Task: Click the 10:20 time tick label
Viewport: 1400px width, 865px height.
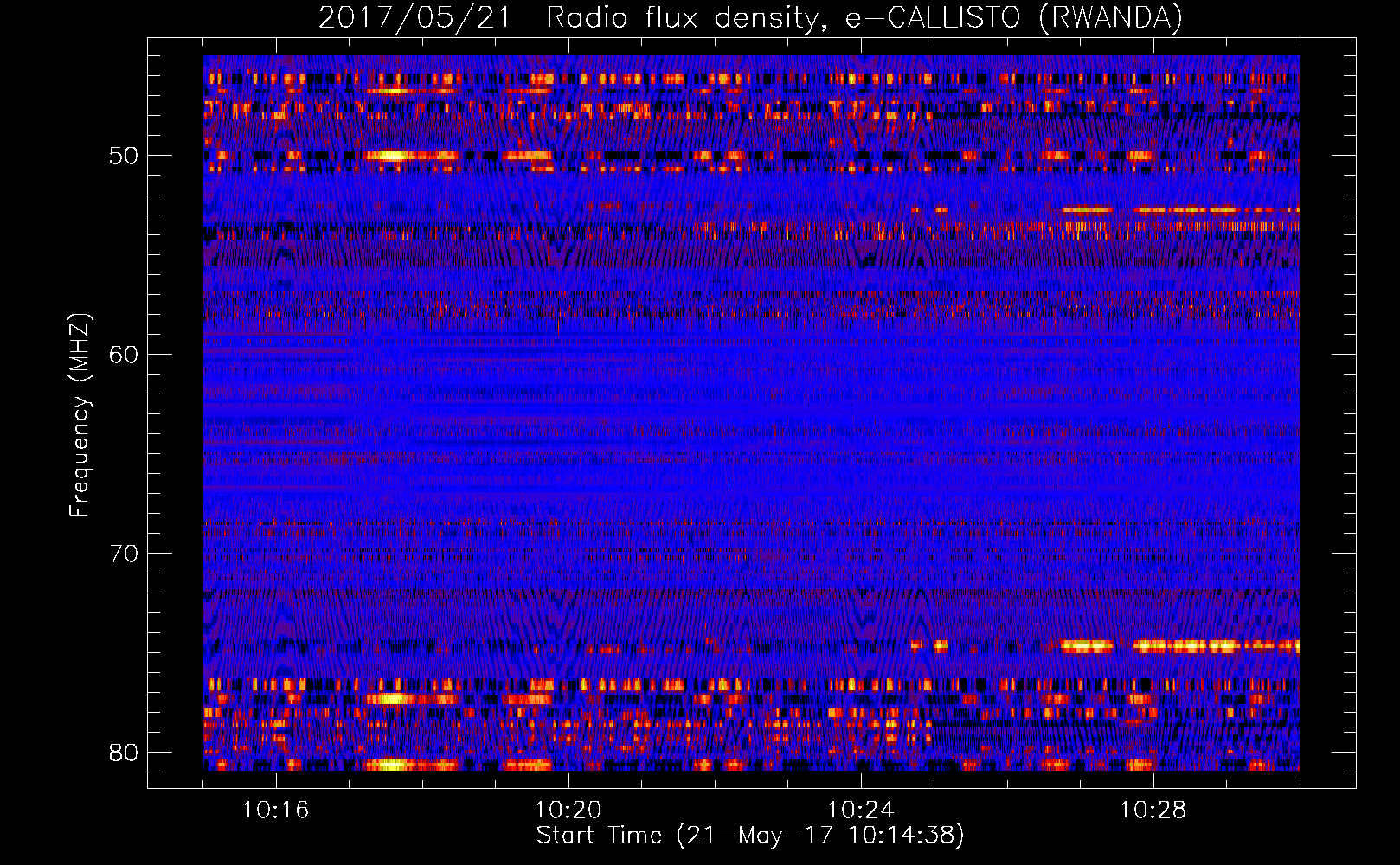Action: (x=568, y=811)
